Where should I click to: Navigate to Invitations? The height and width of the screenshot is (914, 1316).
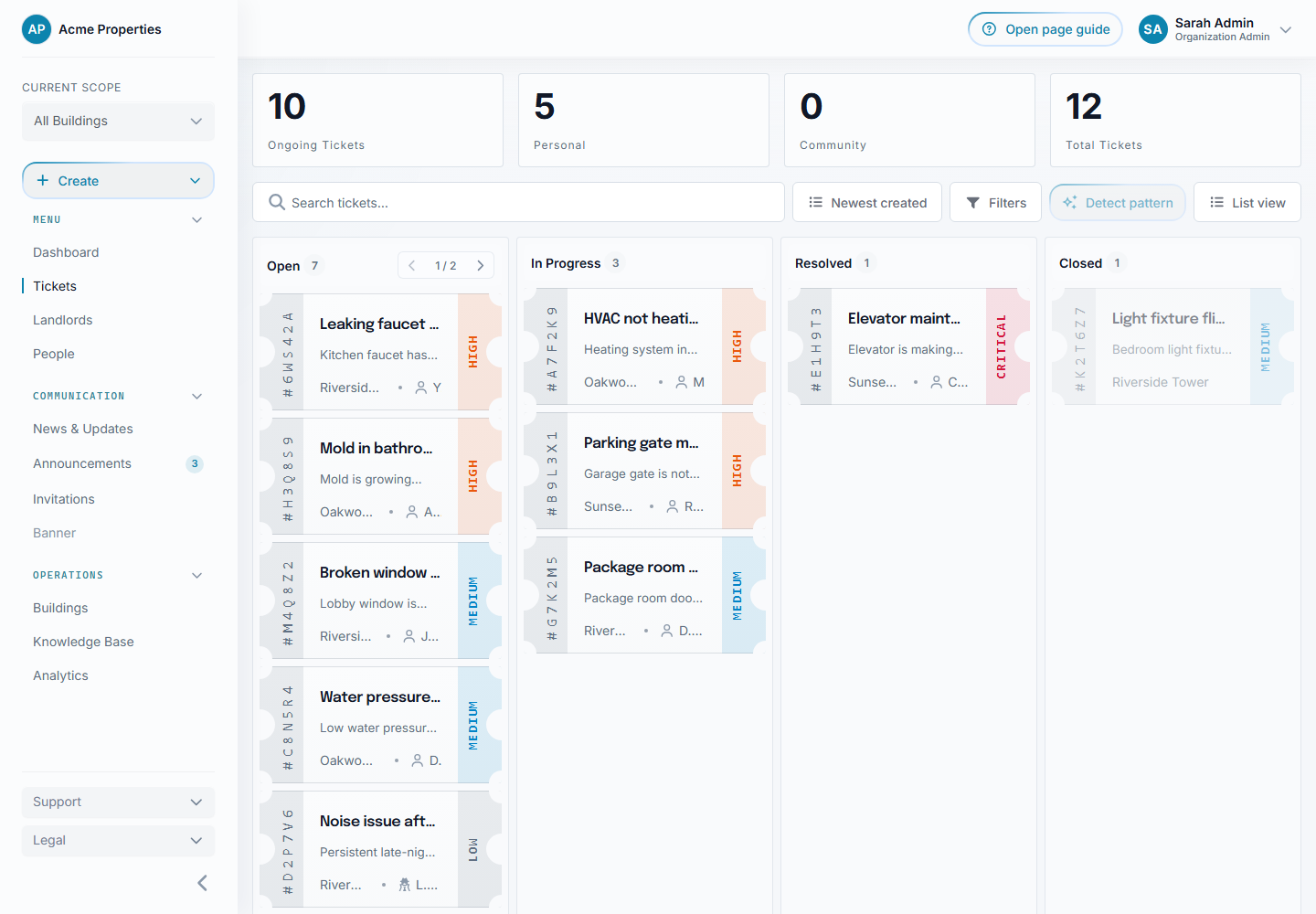(64, 499)
